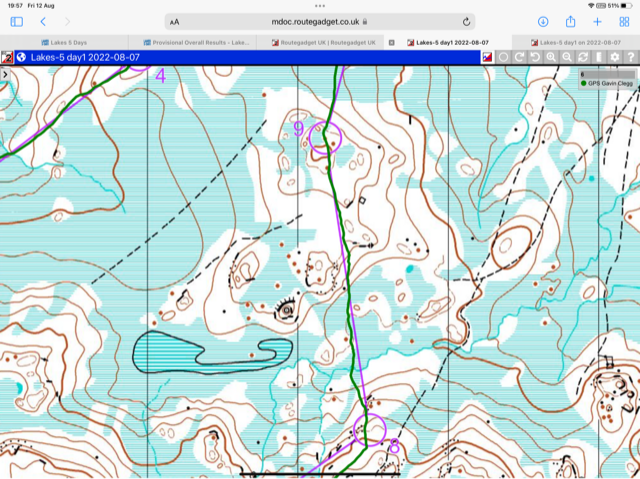Screen dimensions: 640x479
Task: Toggle the circle control in Routegadget toolbar
Action: pyautogui.click(x=503, y=58)
